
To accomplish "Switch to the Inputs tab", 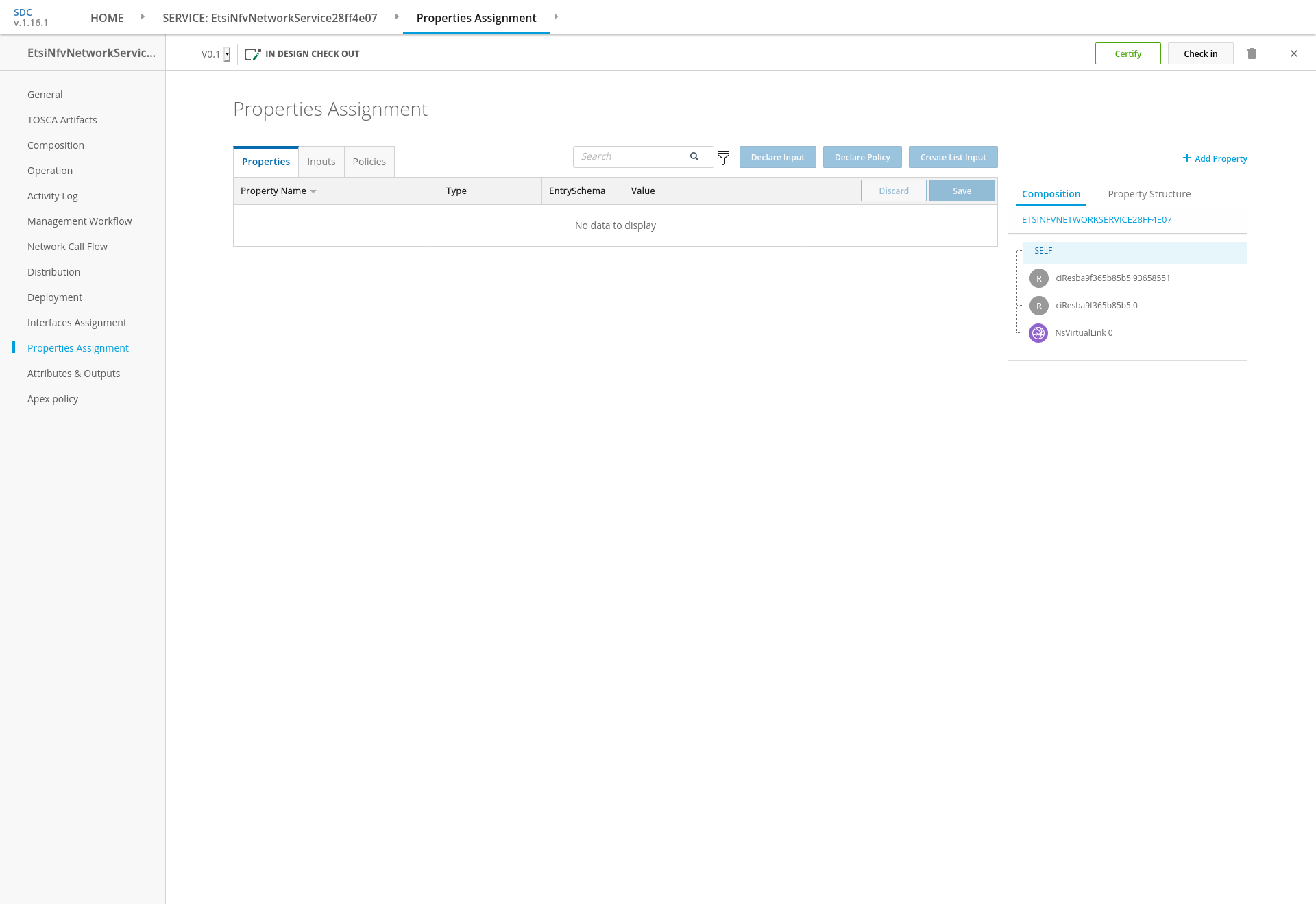I will [x=321, y=162].
